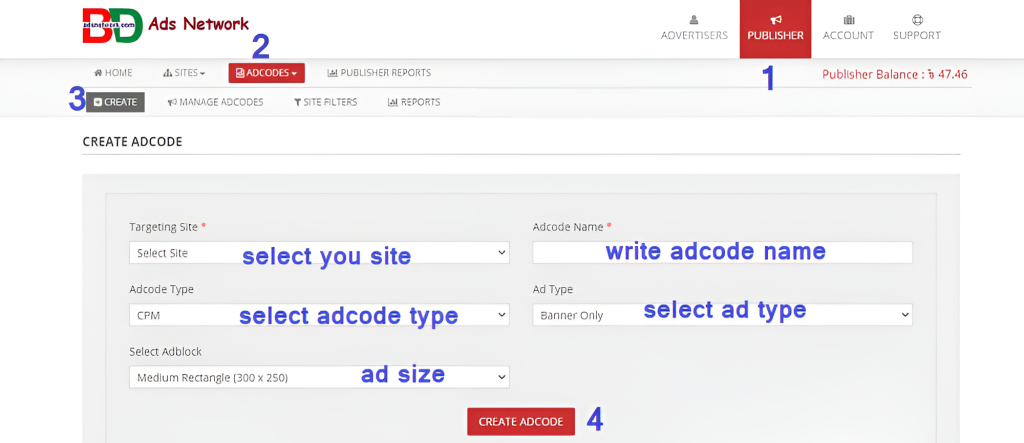Open Manage Adcodes tab
The height and width of the screenshot is (443, 1024).
click(x=215, y=102)
